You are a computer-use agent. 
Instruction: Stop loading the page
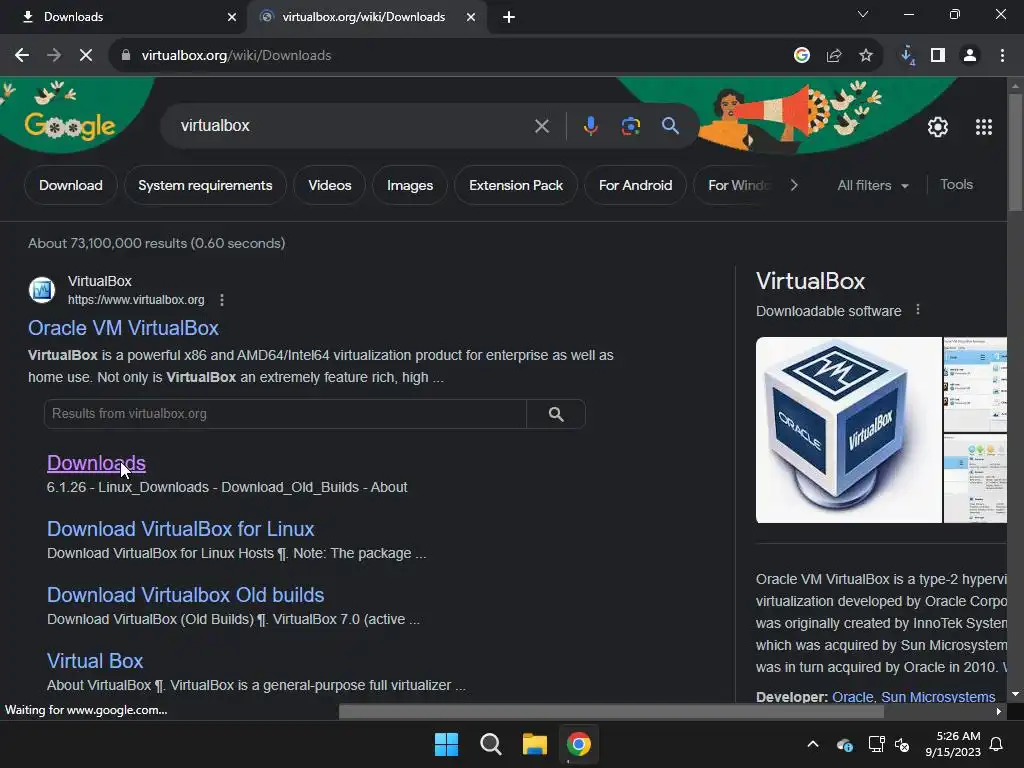tap(86, 56)
